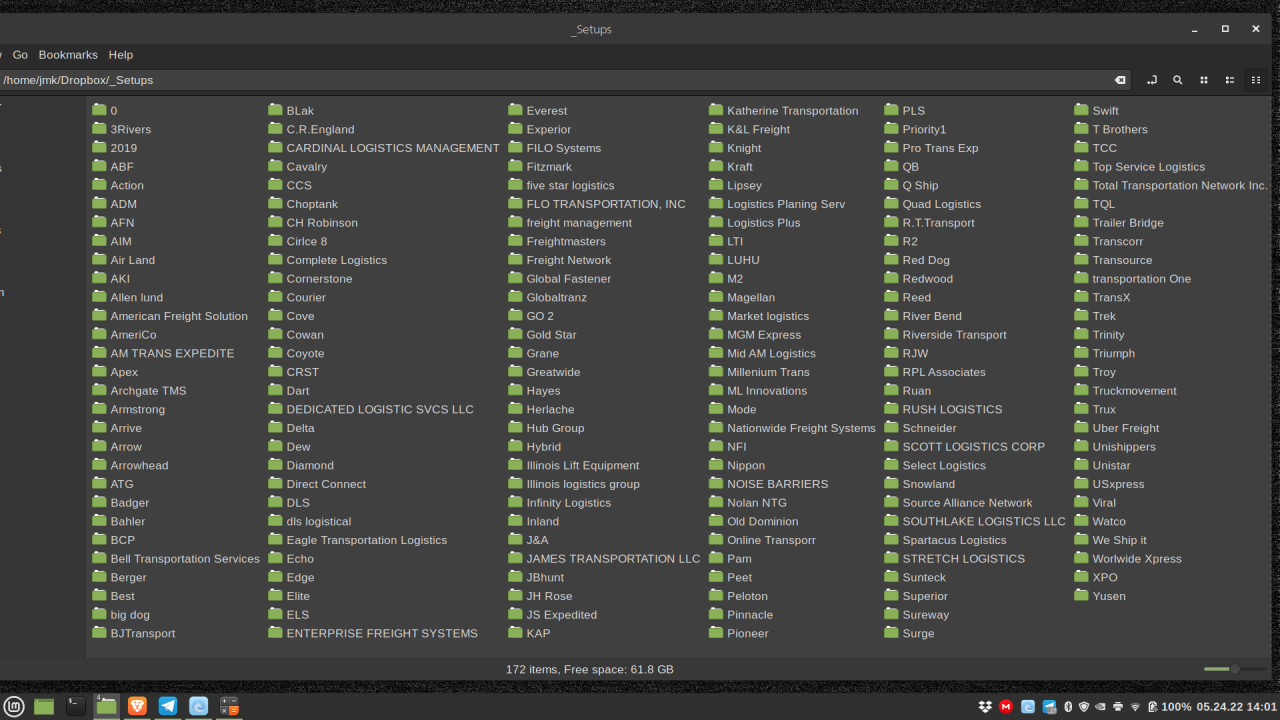The height and width of the screenshot is (720, 1280).
Task: Select the Uber Freight folder icon
Action: coord(1081,428)
